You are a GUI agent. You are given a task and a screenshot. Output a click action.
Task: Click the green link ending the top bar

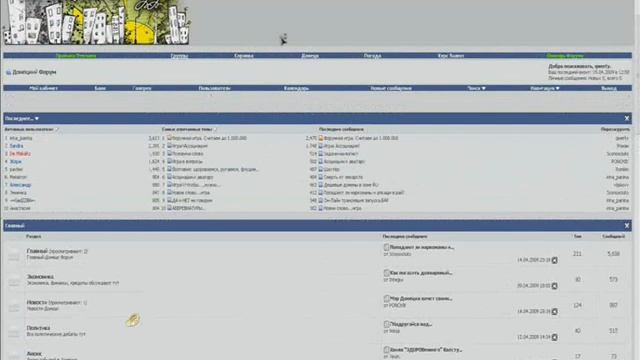pos(565,56)
